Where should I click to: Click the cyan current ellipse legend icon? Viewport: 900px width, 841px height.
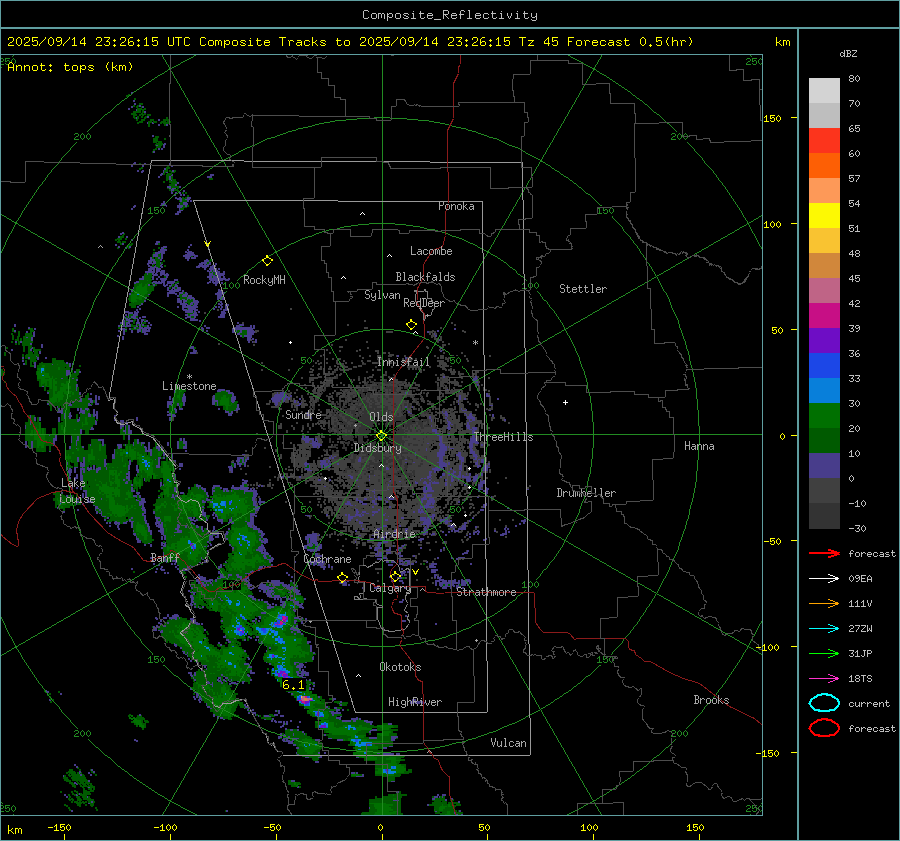click(824, 703)
